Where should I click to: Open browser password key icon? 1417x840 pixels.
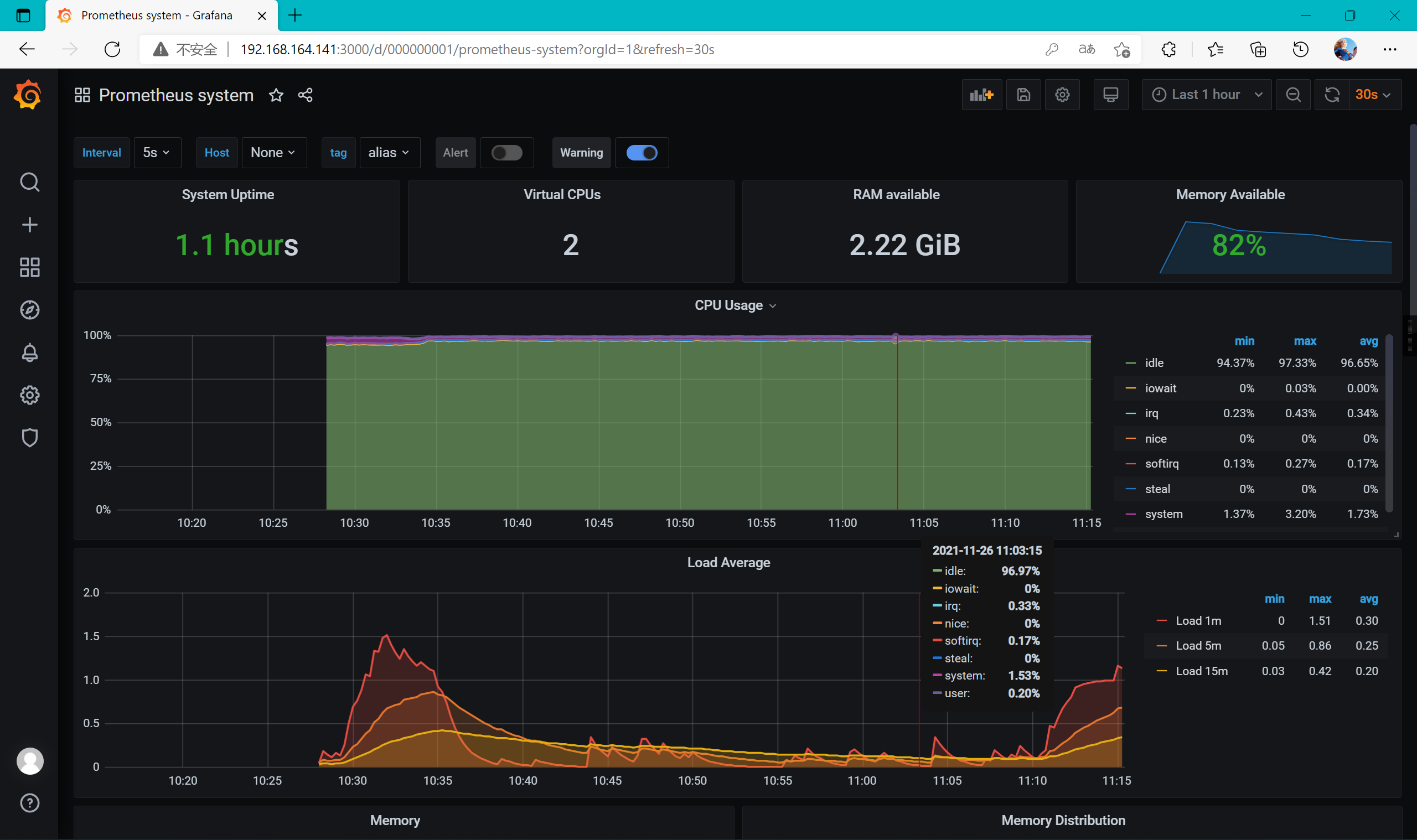(1051, 49)
